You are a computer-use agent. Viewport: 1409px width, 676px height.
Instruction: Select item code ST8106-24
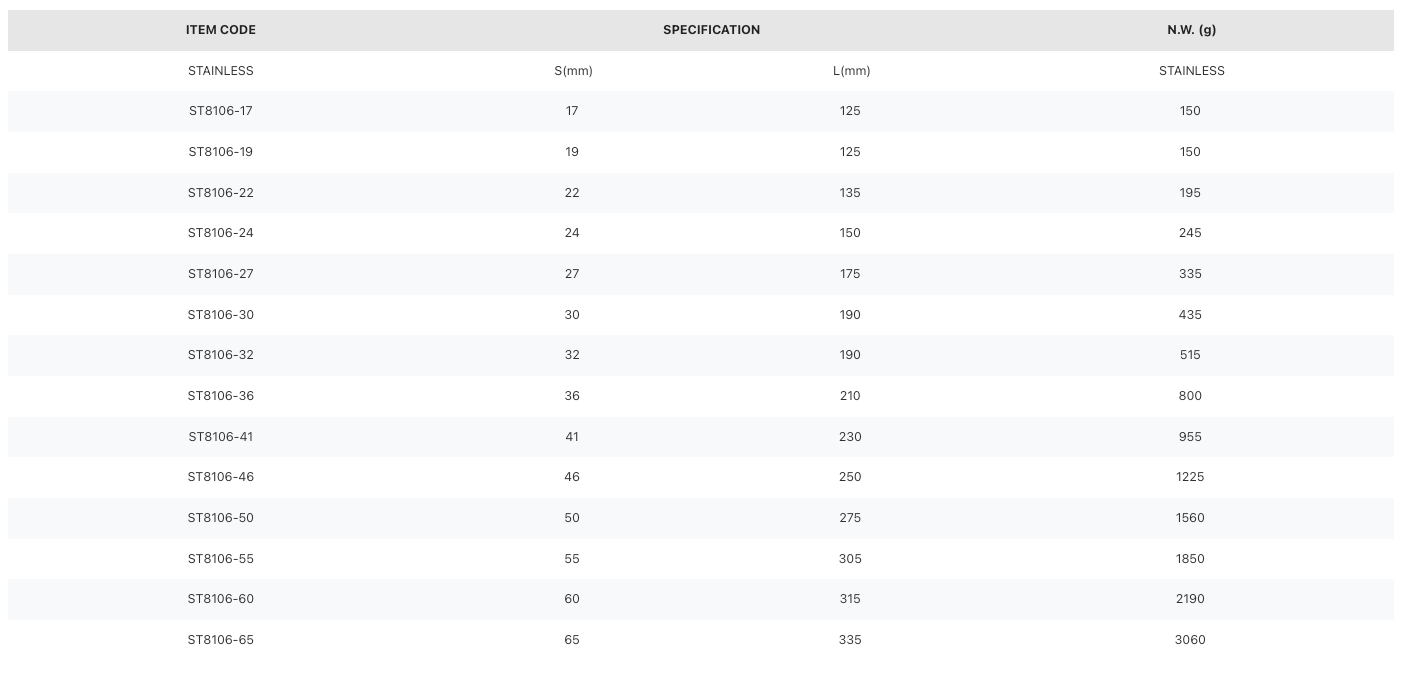[x=221, y=233]
